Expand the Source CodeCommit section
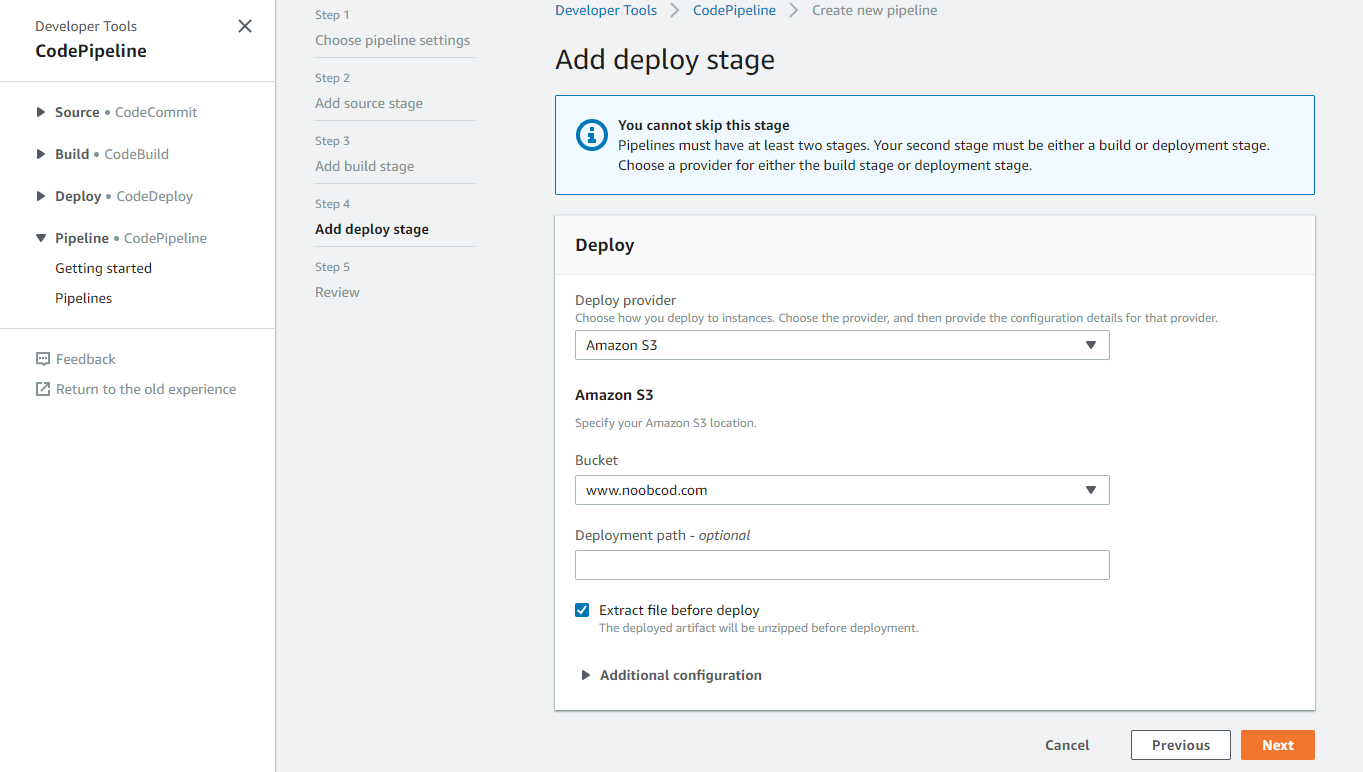The height and width of the screenshot is (772, 1363). (x=41, y=112)
